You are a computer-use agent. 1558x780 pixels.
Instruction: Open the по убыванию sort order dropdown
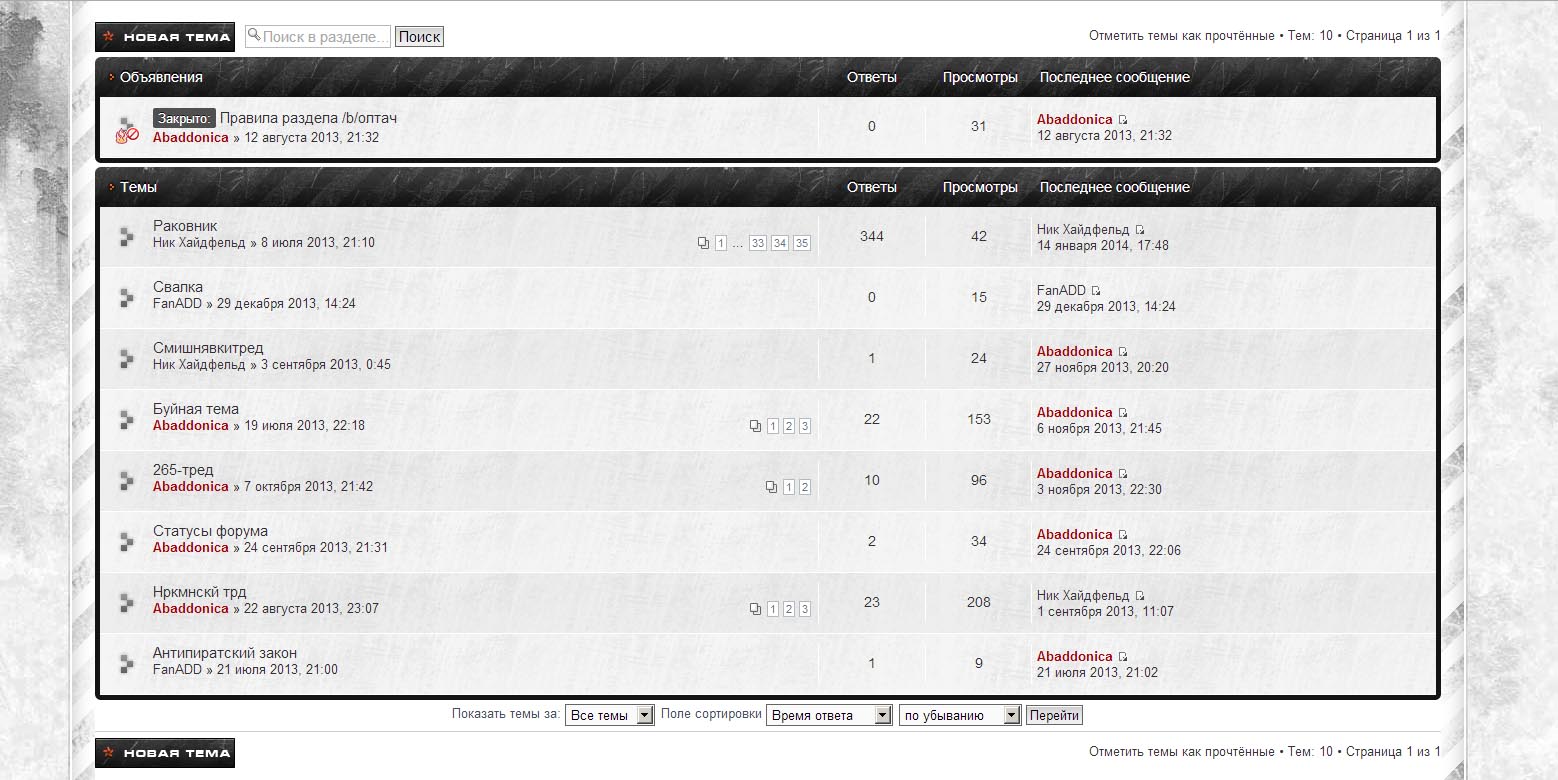click(960, 715)
